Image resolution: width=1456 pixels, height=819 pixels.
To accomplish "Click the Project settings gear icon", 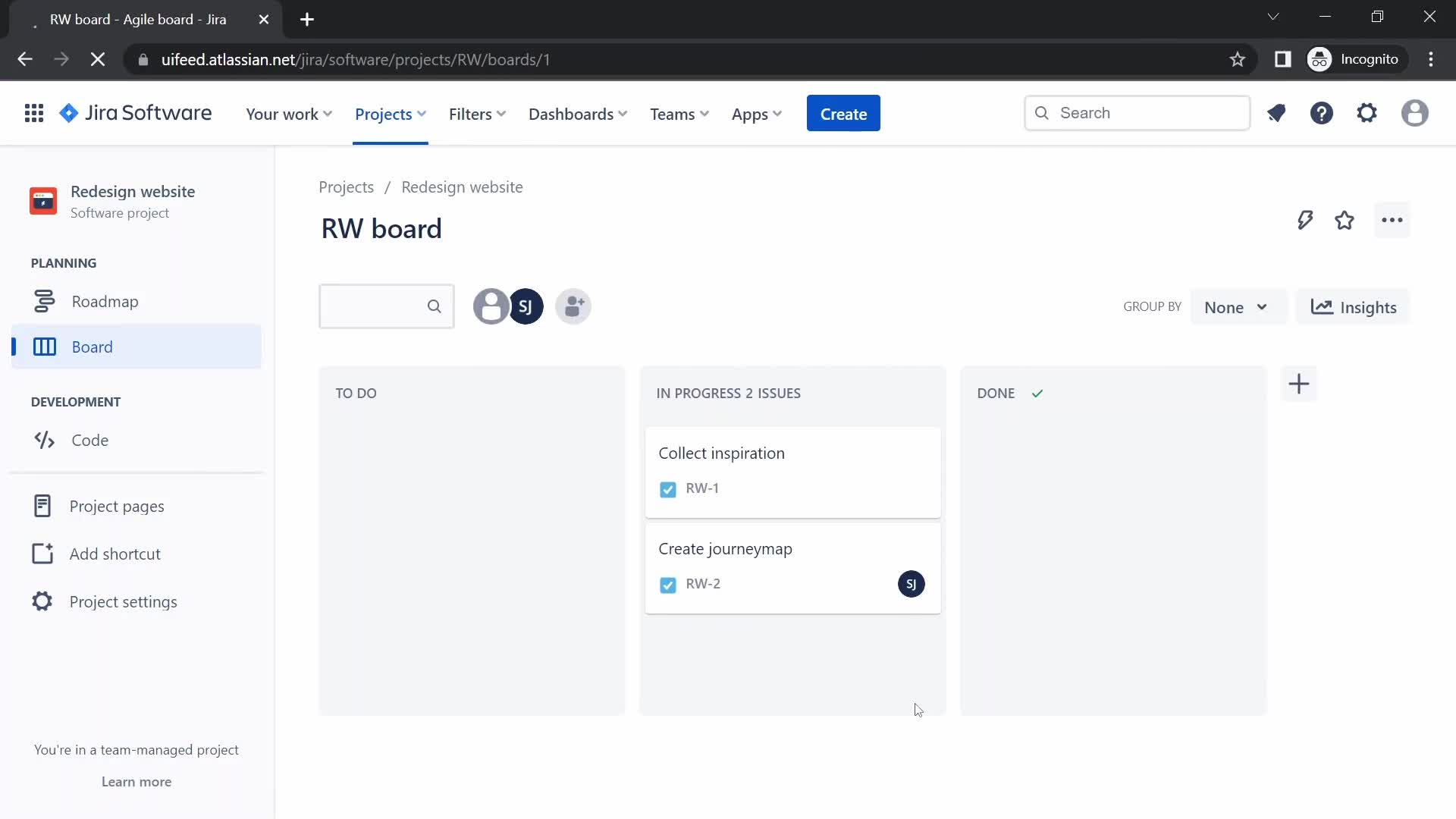I will click(42, 601).
